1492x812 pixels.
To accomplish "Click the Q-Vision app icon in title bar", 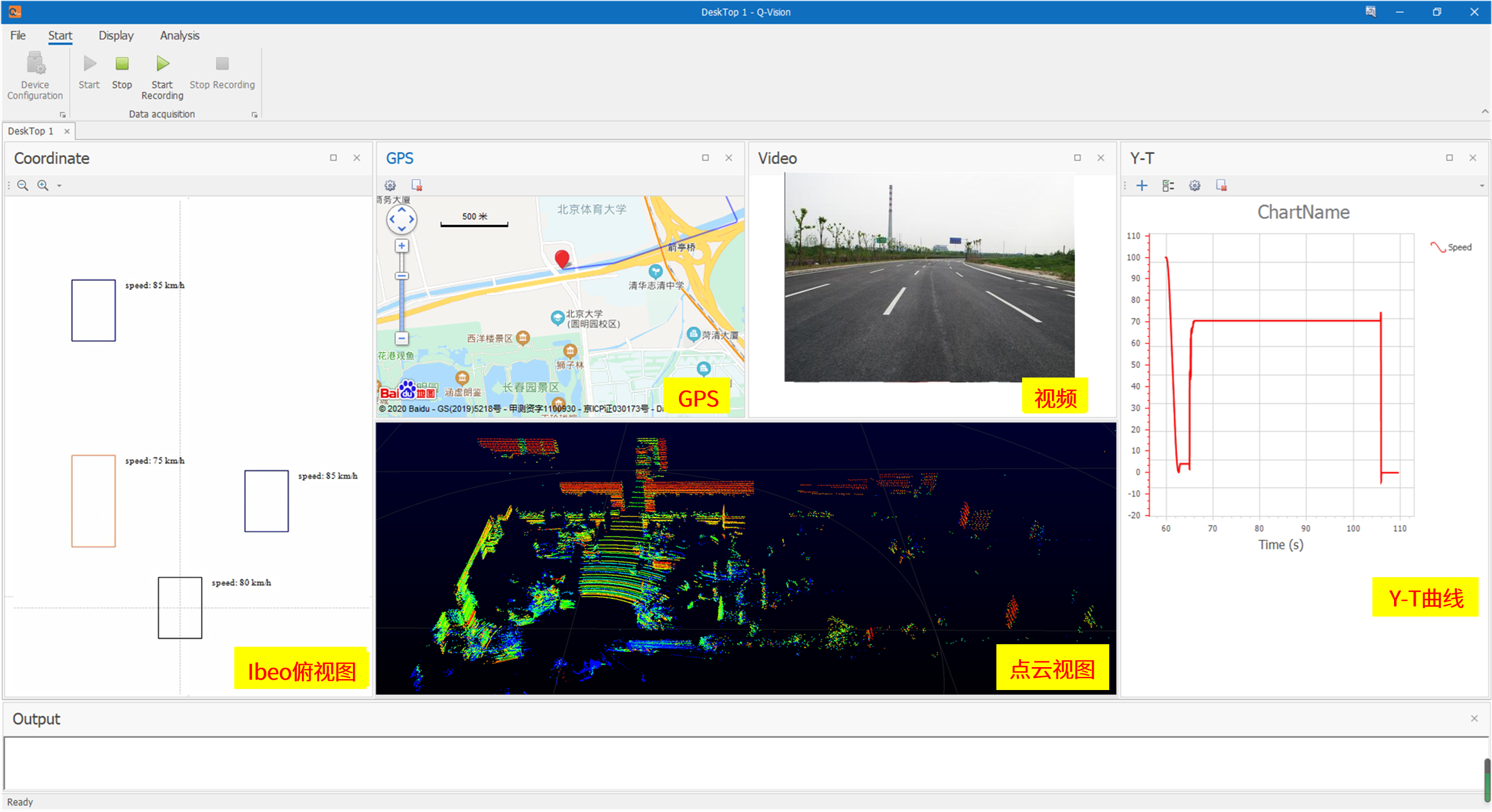I will pyautogui.click(x=14, y=11).
